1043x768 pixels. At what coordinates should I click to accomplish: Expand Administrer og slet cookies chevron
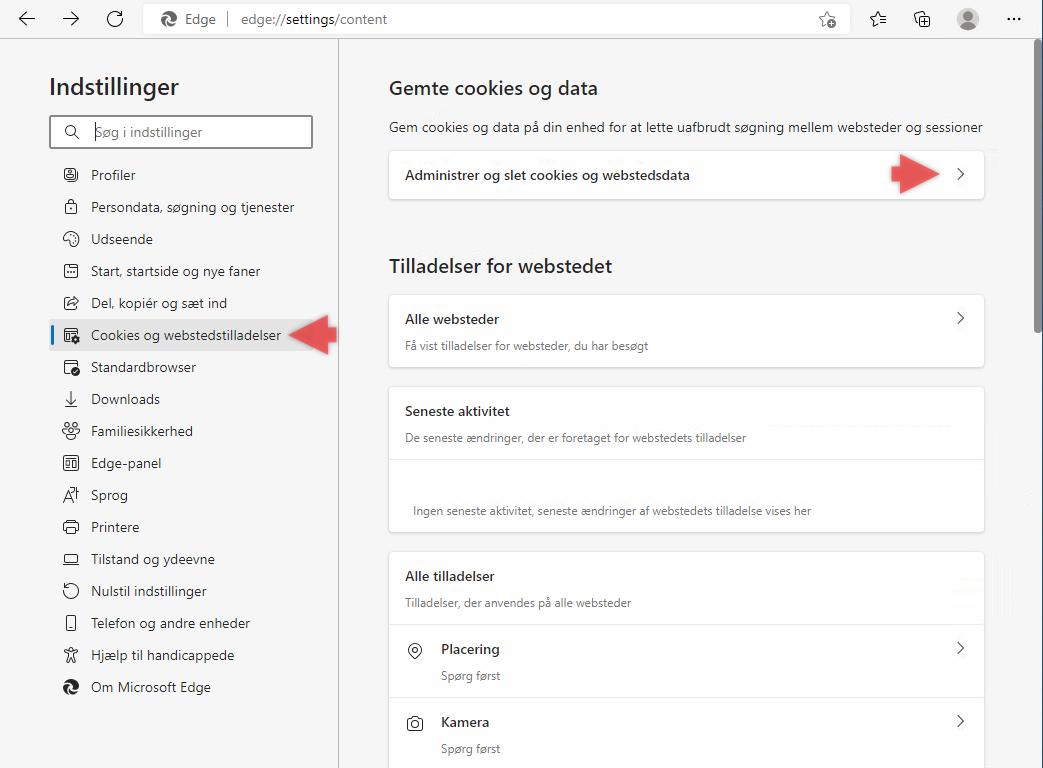pyautogui.click(x=961, y=174)
